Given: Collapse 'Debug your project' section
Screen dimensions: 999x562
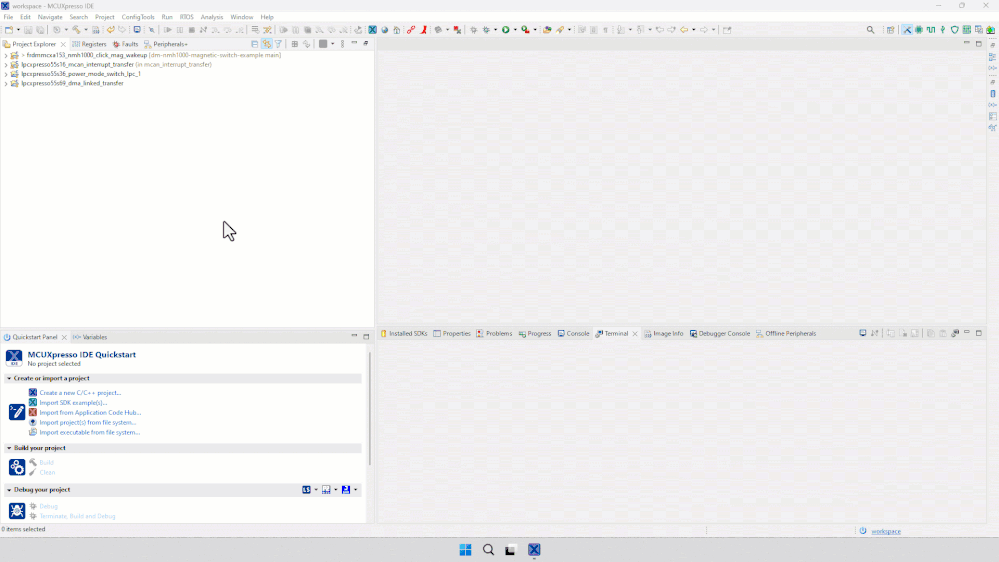Looking at the screenshot, I should [x=9, y=490].
